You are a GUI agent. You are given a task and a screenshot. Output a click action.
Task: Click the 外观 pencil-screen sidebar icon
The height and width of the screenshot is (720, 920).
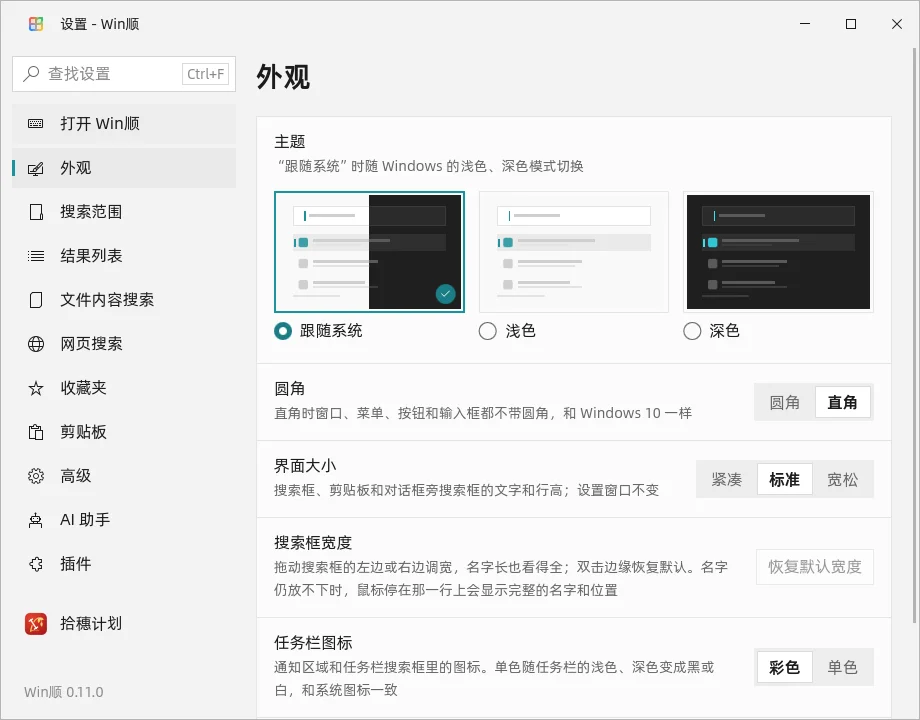36,169
